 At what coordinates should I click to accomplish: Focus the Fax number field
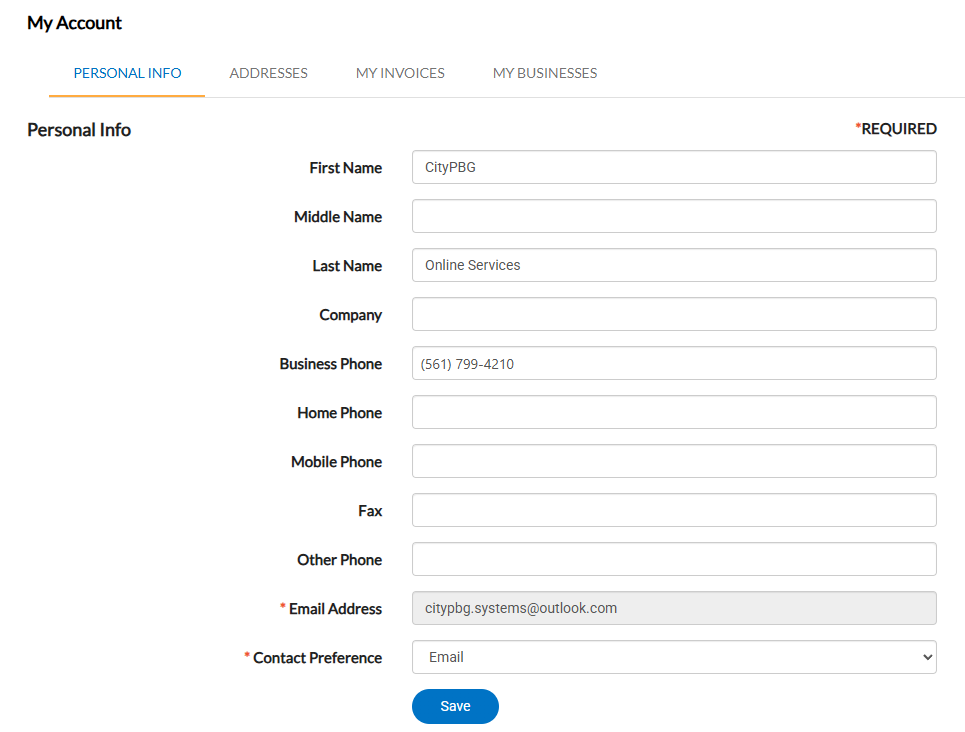tap(674, 510)
